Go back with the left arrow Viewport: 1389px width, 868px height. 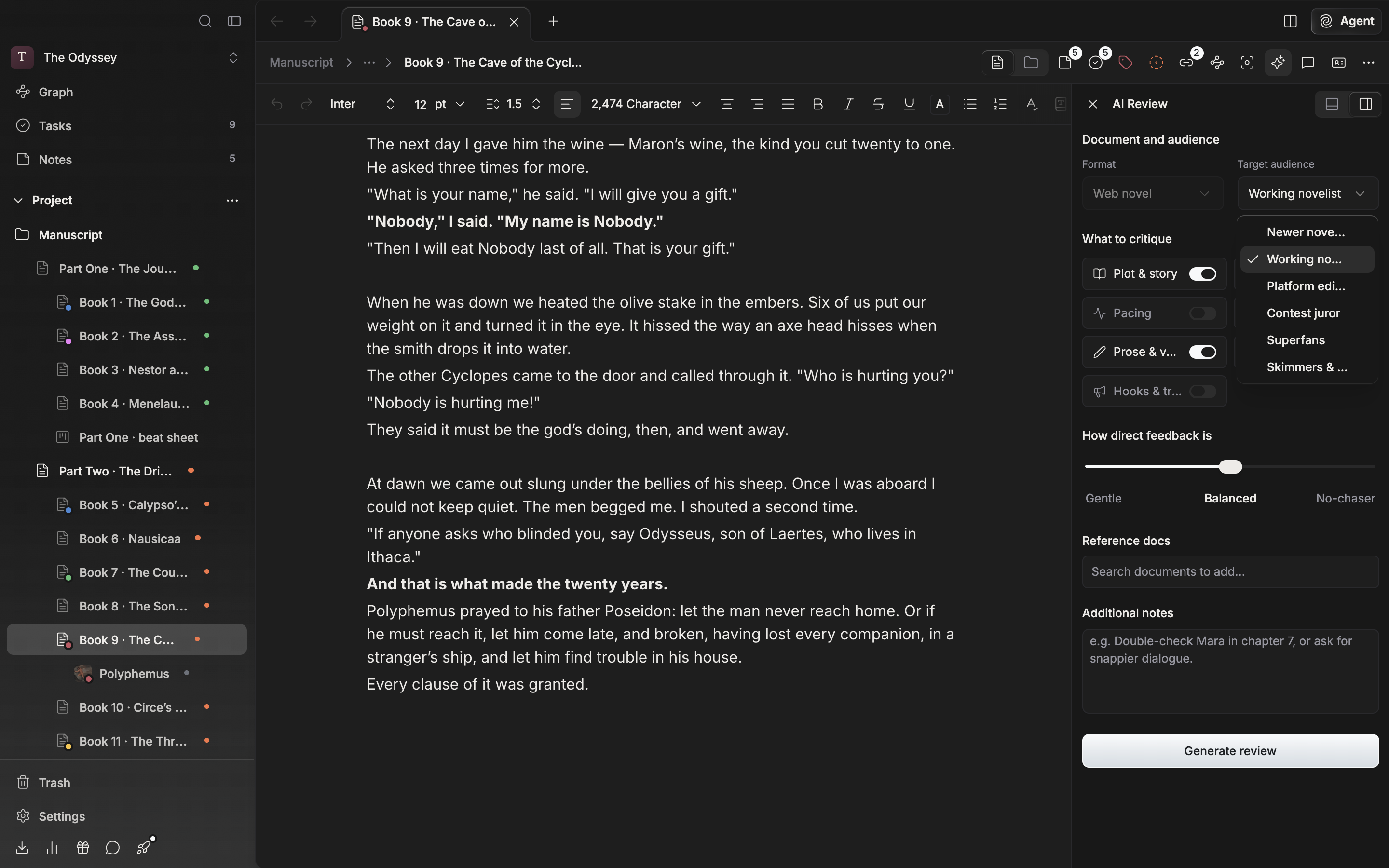point(277,21)
